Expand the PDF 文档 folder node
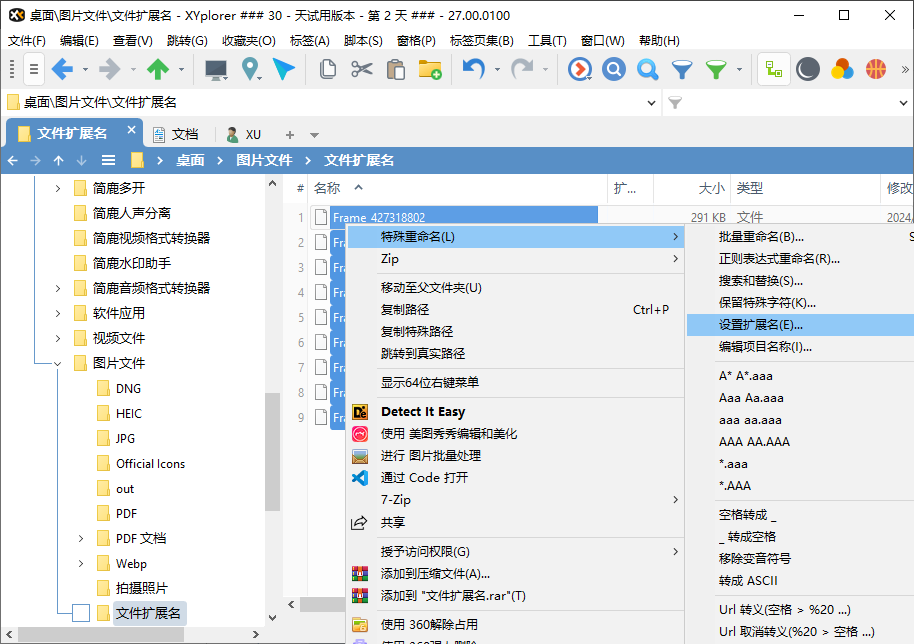The height and width of the screenshot is (644, 914). pos(81,538)
